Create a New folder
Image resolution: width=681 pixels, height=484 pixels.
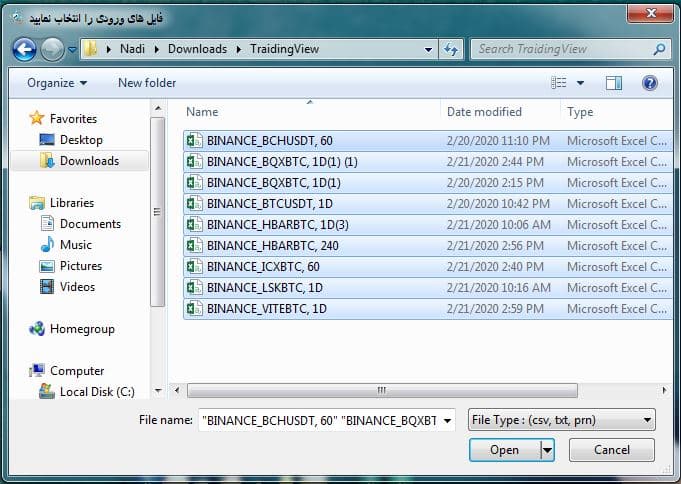pyautogui.click(x=147, y=83)
